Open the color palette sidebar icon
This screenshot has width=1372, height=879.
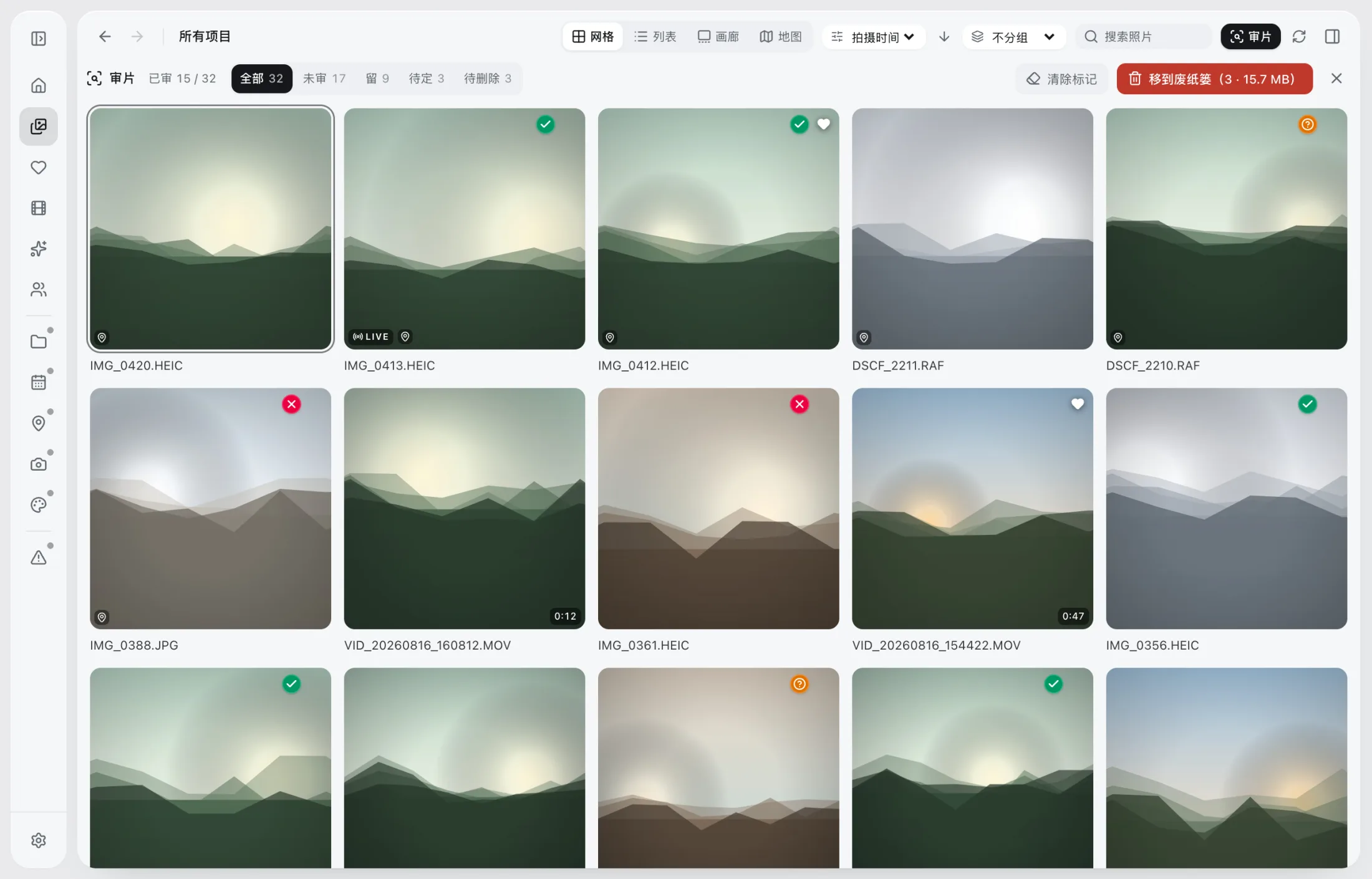click(x=39, y=504)
